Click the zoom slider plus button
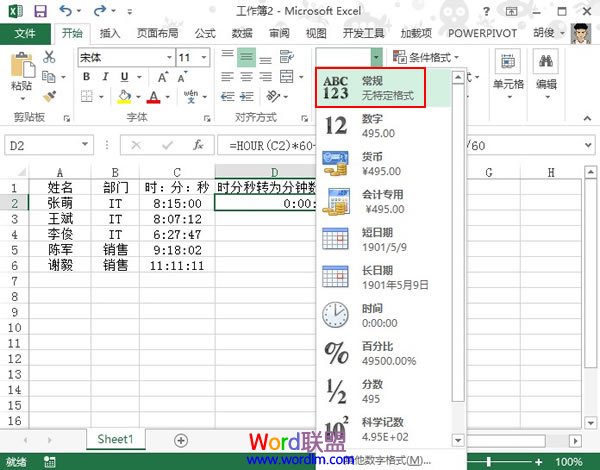600x470 pixels. click(539, 462)
